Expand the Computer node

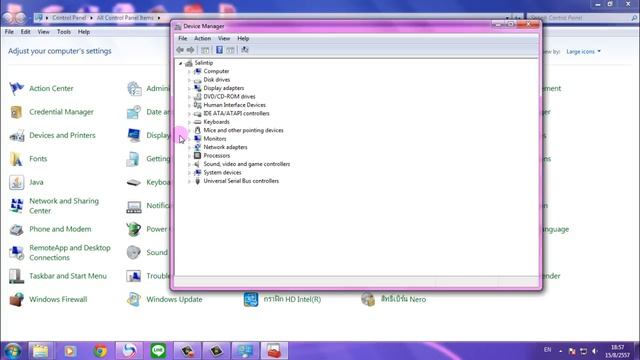[x=189, y=71]
